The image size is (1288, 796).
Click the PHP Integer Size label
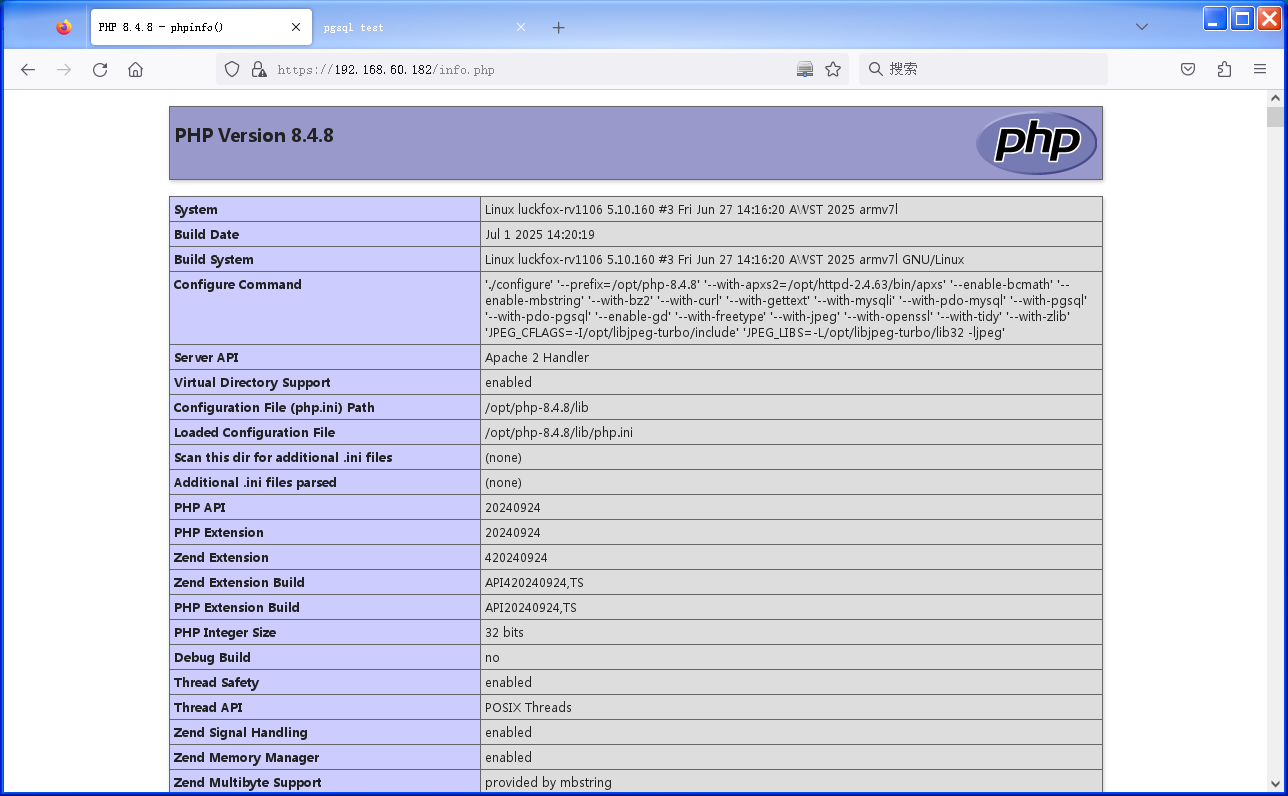click(225, 632)
